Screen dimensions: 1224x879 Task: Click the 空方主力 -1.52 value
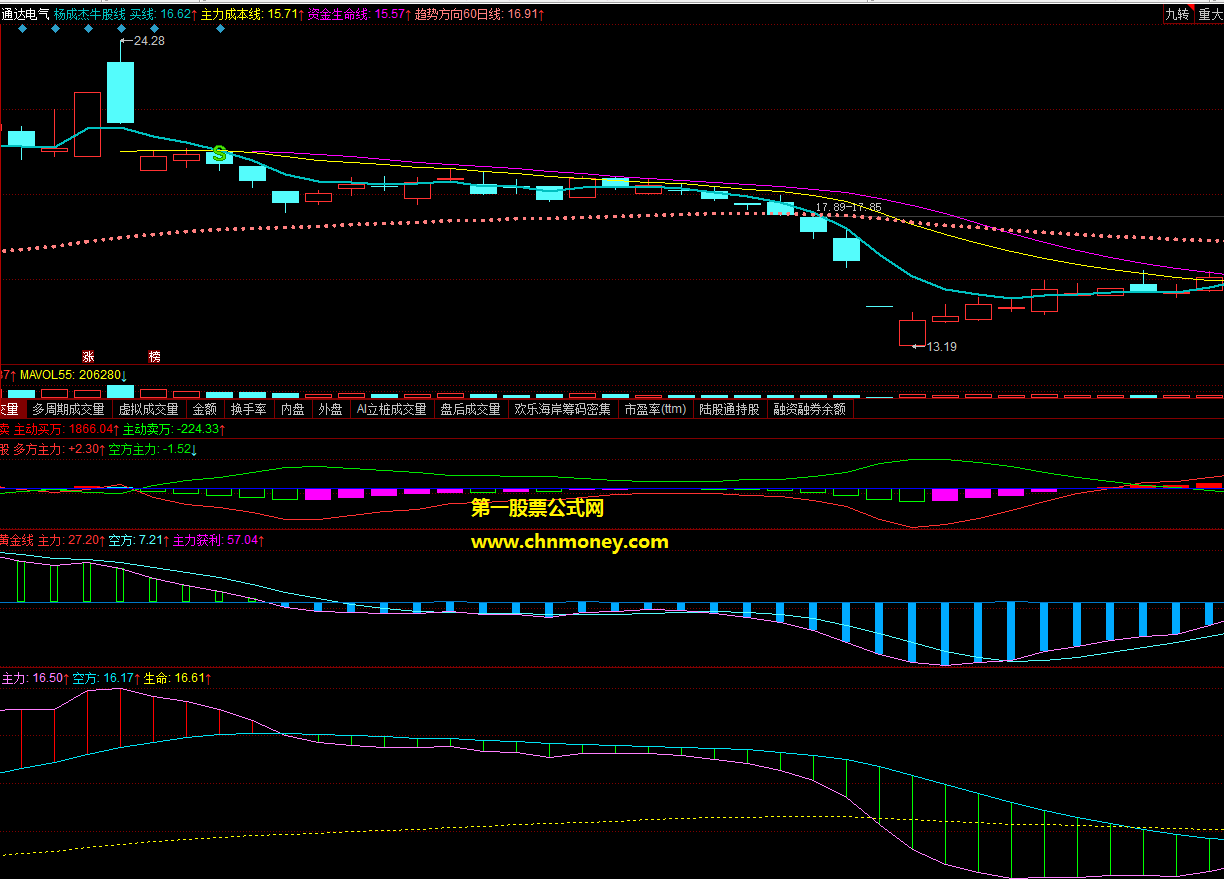pyautogui.click(x=153, y=450)
